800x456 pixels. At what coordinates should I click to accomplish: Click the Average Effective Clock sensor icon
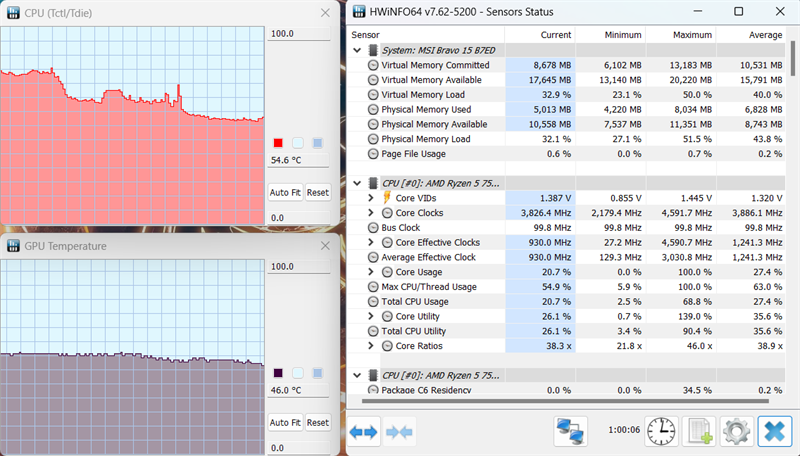pos(373,257)
